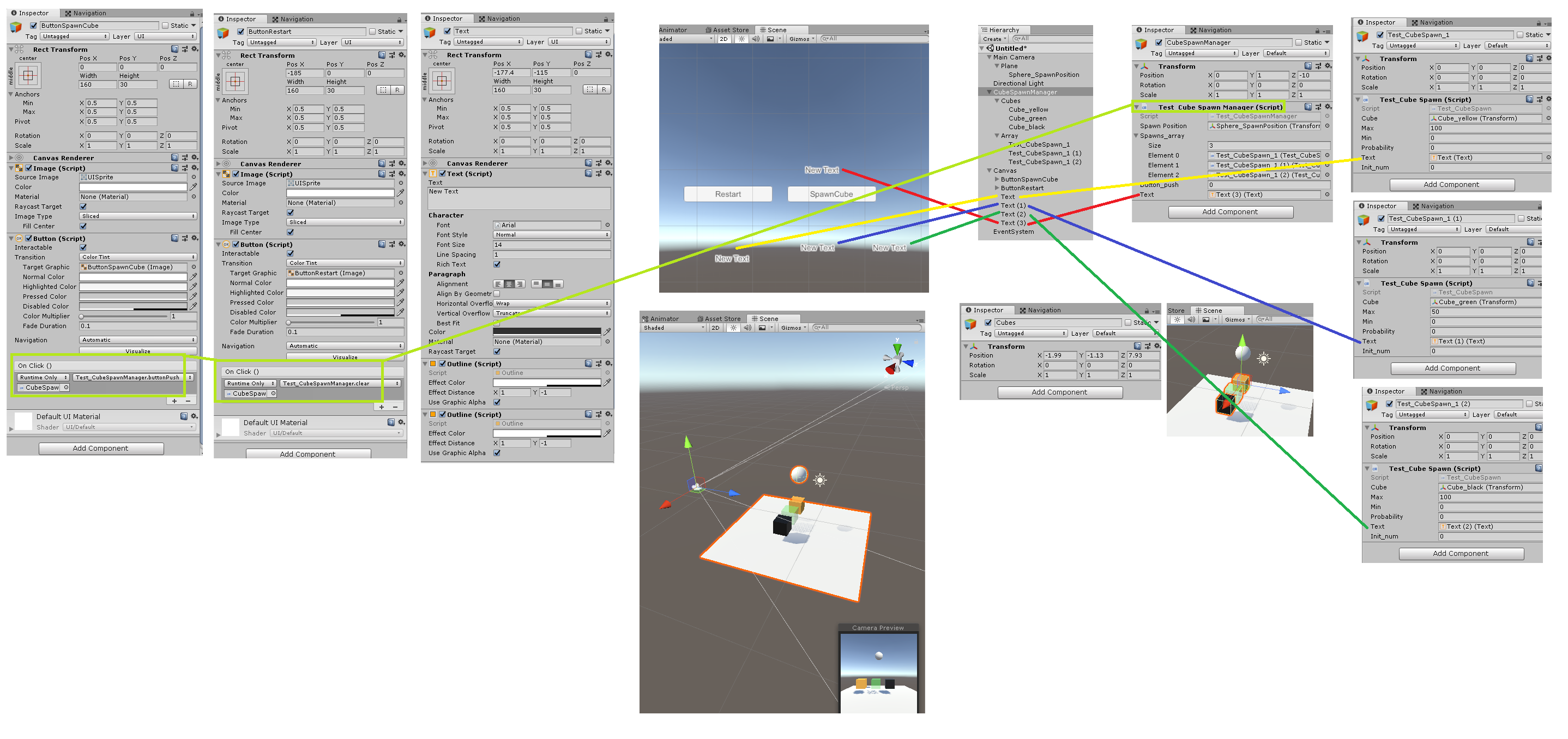
Task: Collapse the Canvas node in Hierarchy
Action: click(989, 171)
